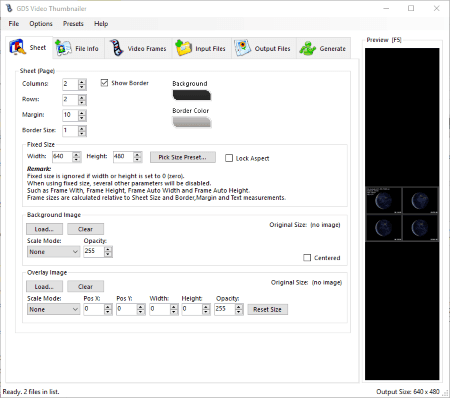Select the Video Frames film strip icon

click(x=117, y=48)
